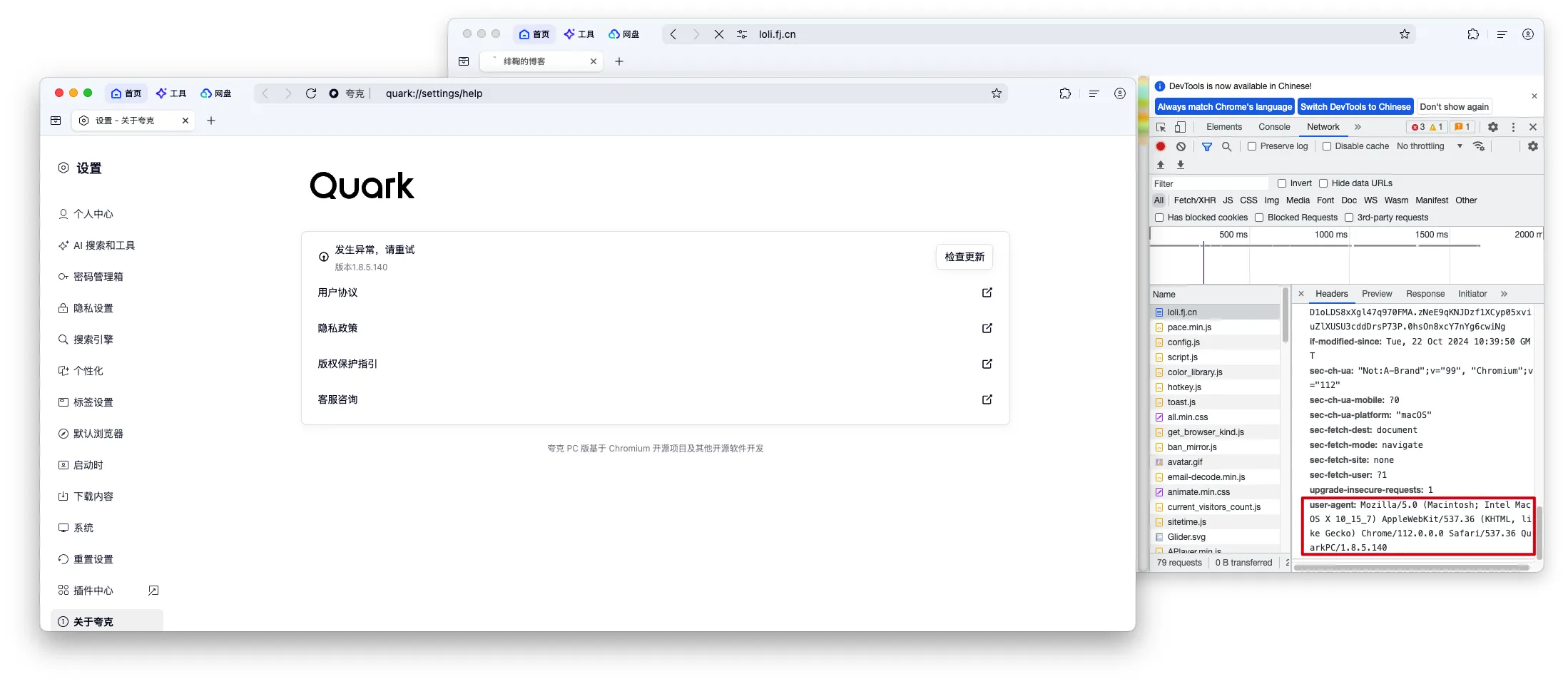Switch to the Elements panel
This screenshot has height=684, width=1568.
pos(1224,127)
